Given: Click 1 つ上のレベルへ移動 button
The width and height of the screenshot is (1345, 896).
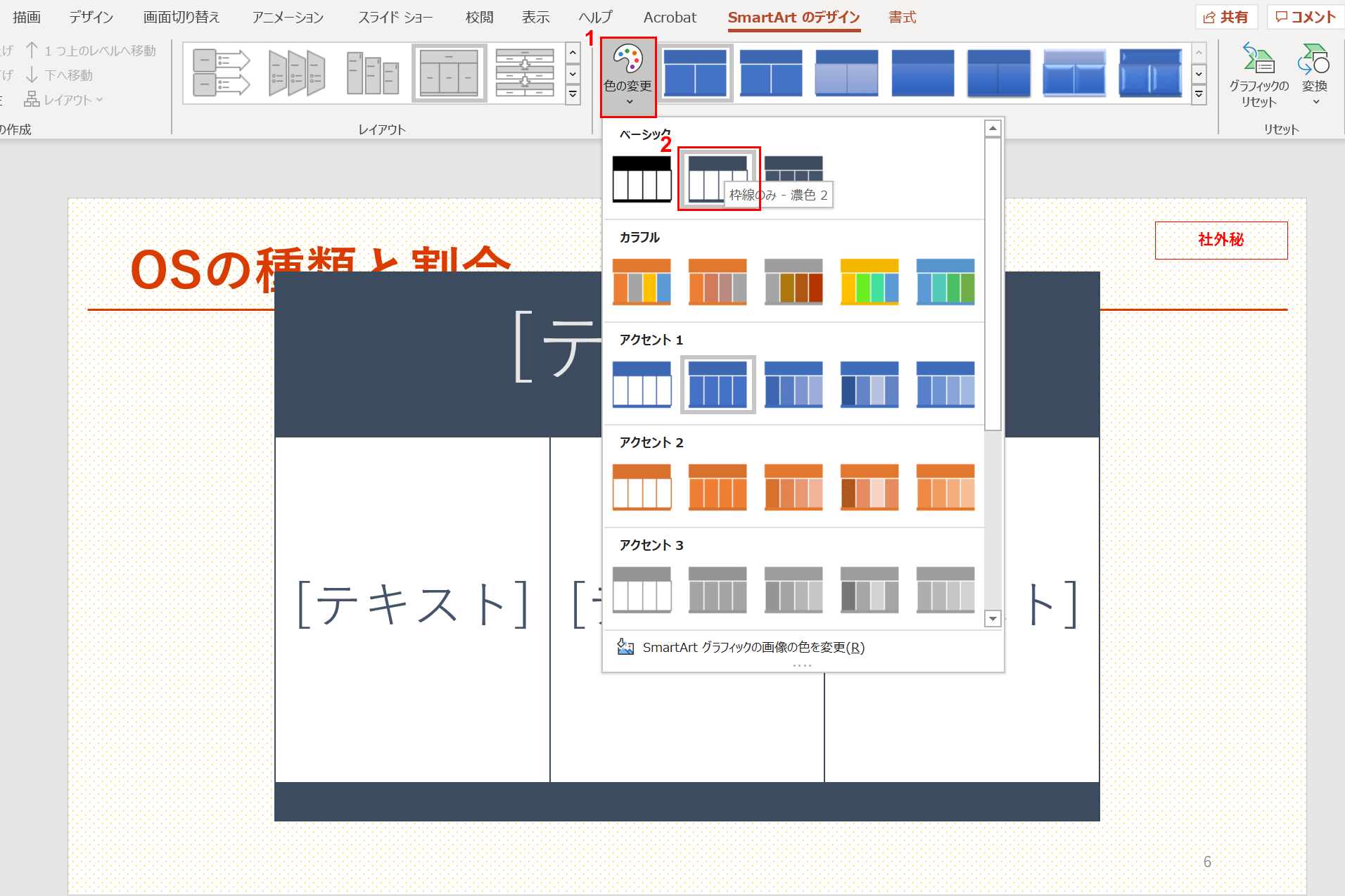Looking at the screenshot, I should coord(91,51).
